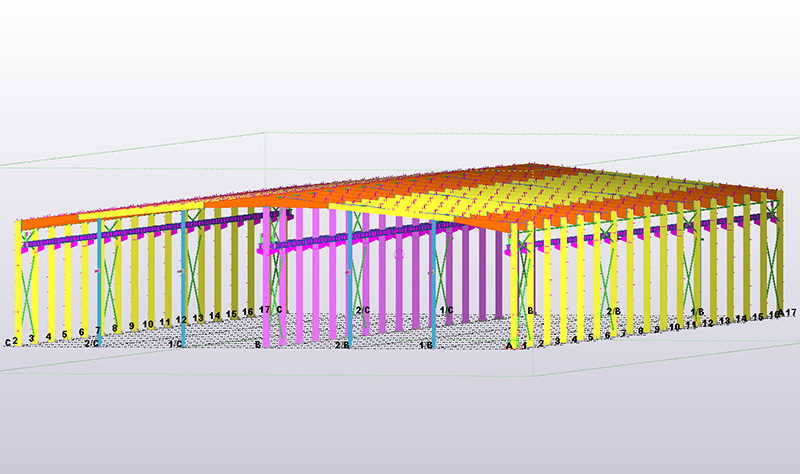This screenshot has height=474, width=800.
Task: Click the 1/C label on the near gable
Action: point(175,344)
